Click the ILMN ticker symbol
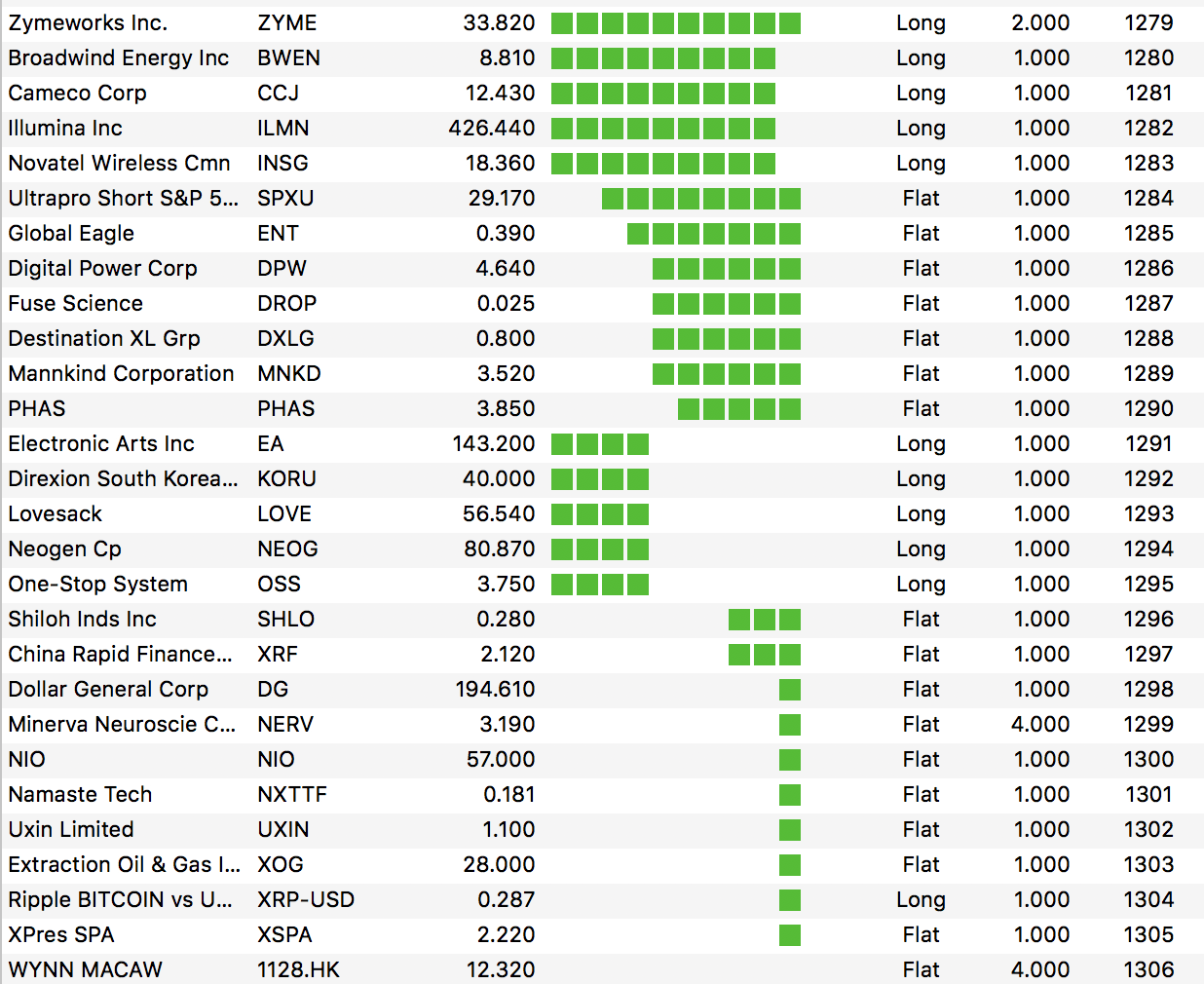1204x984 pixels. pos(283,128)
